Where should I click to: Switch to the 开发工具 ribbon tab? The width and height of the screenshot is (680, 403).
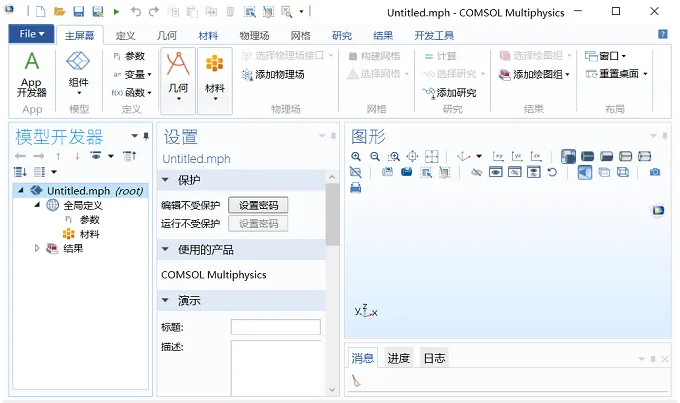434,36
